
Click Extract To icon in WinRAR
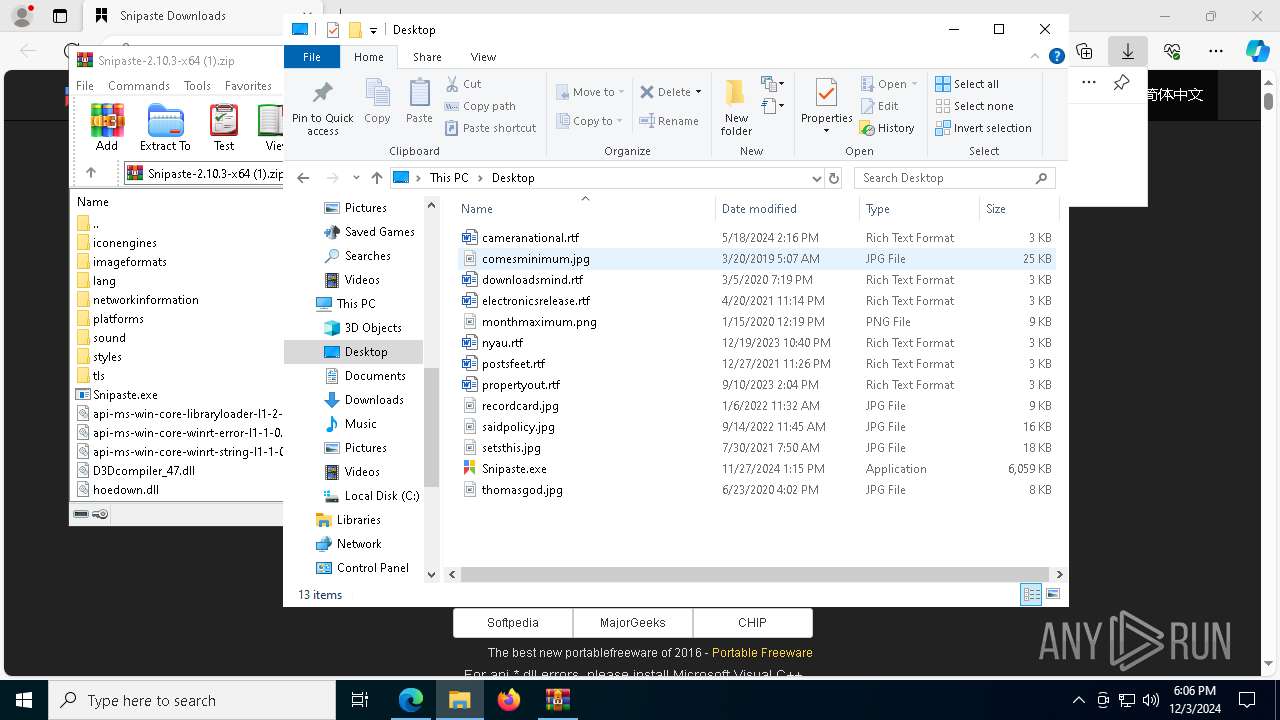(165, 120)
